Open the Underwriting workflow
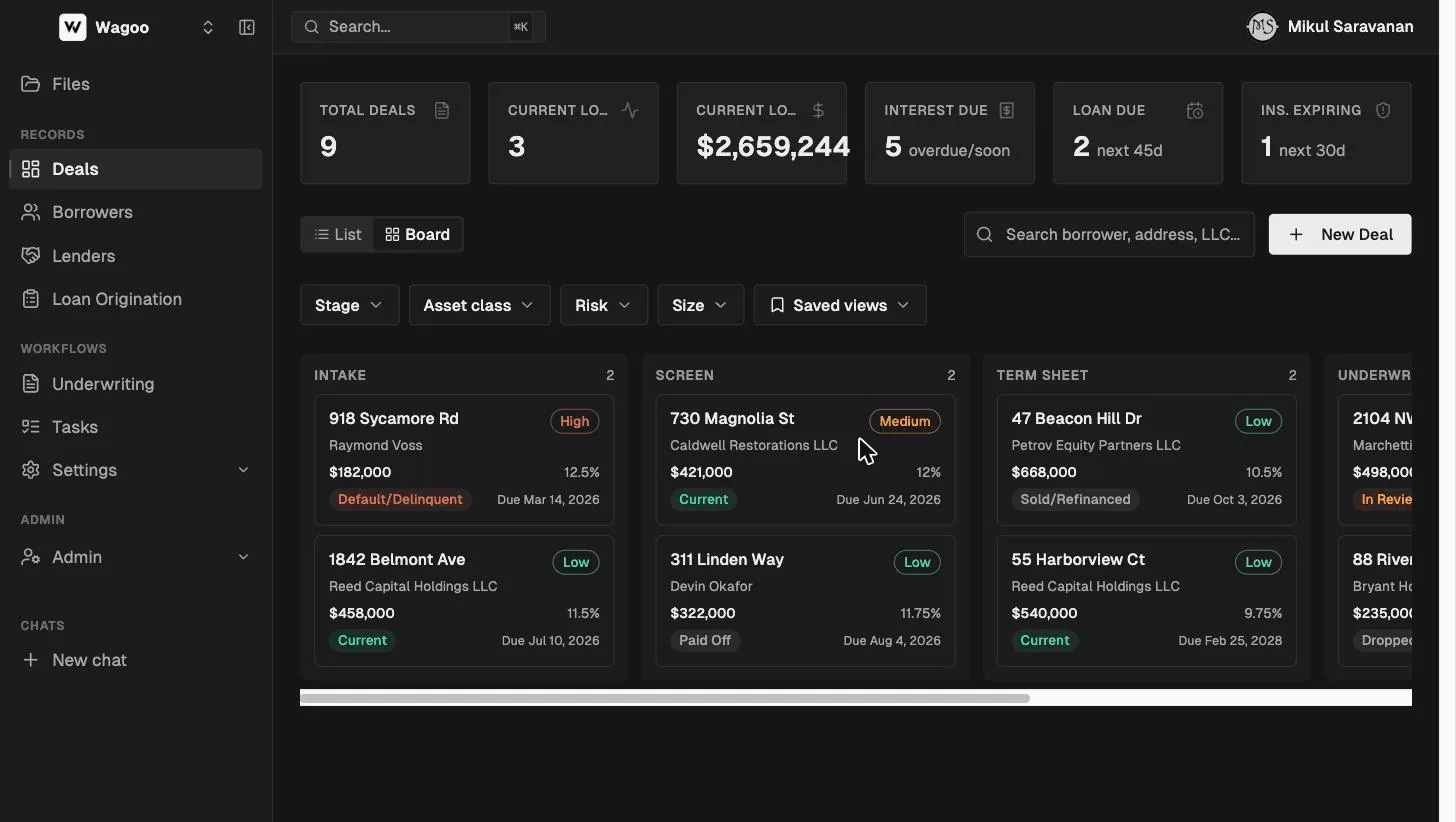 click(x=136, y=384)
